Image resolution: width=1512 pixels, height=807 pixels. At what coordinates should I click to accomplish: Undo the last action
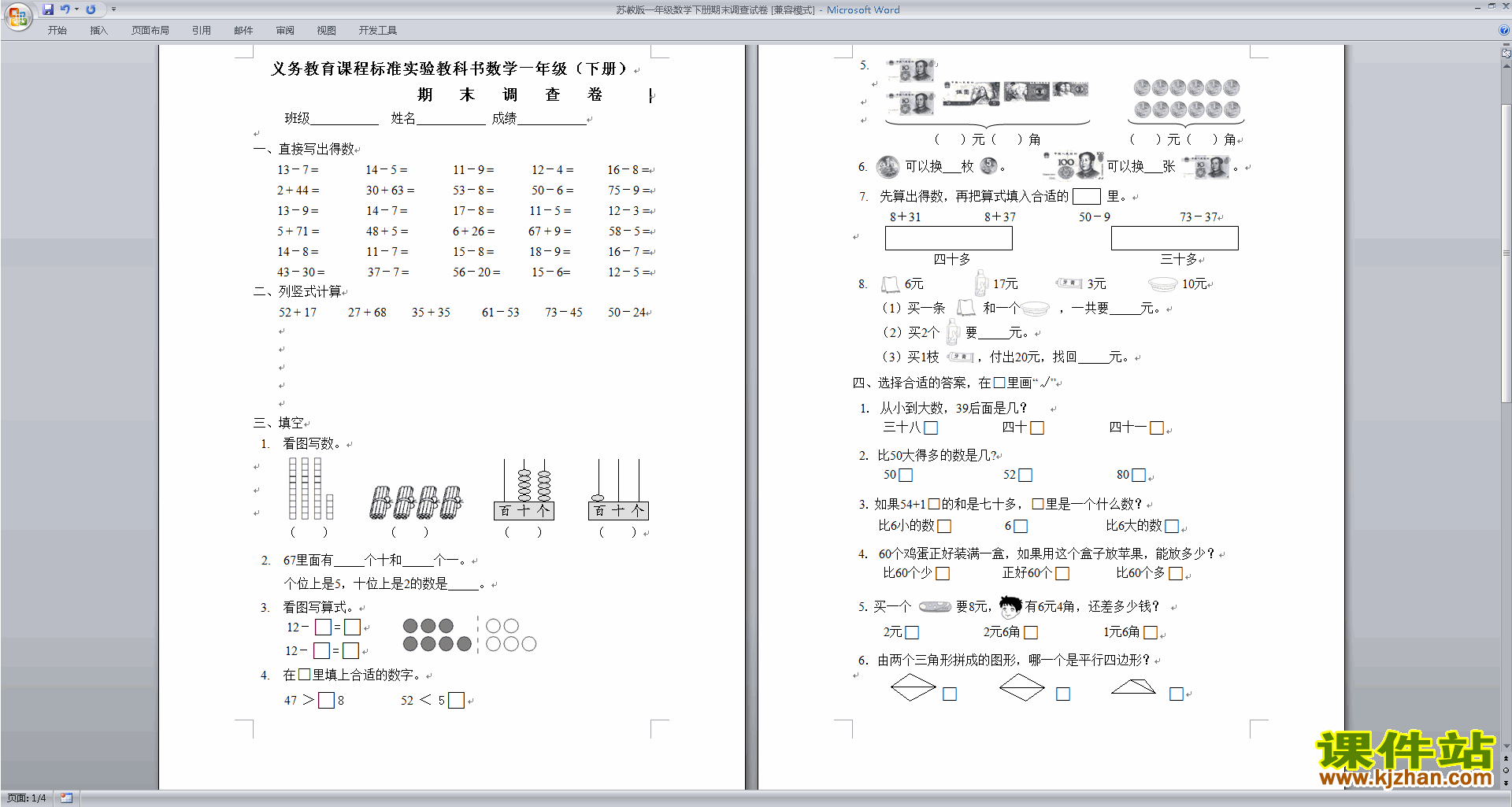pos(65,9)
